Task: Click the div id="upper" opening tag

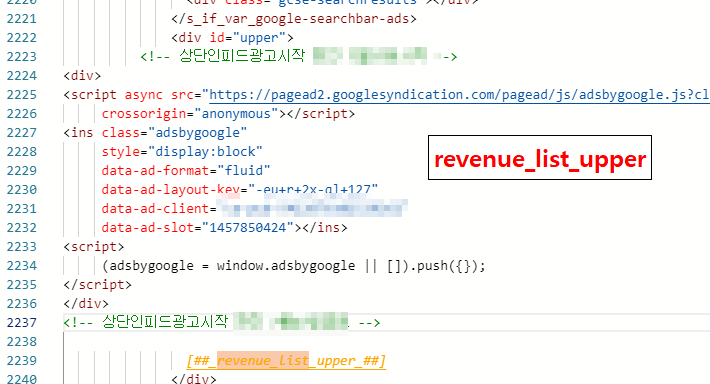Action: 232,38
